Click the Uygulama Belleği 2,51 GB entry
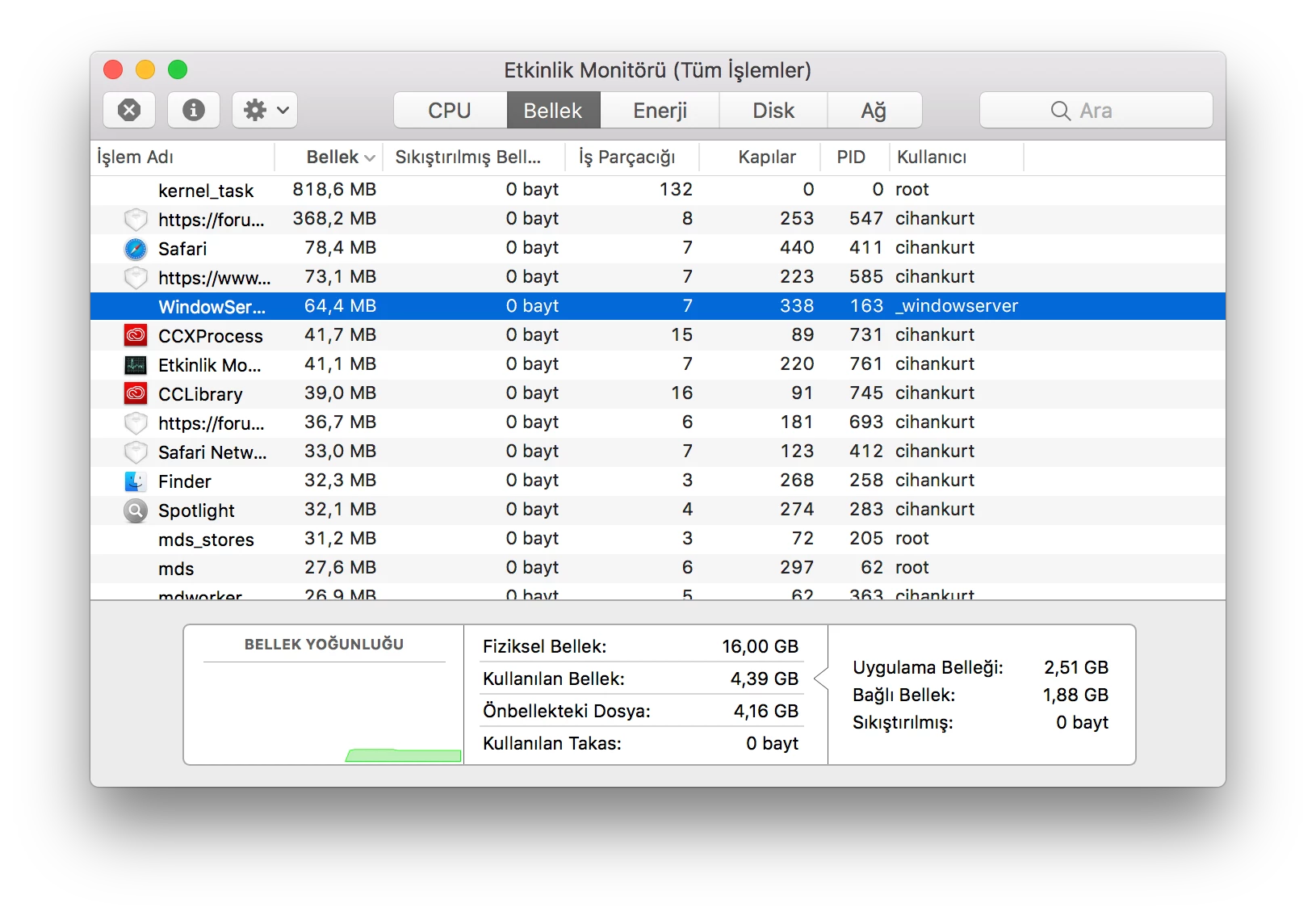 tap(981, 667)
